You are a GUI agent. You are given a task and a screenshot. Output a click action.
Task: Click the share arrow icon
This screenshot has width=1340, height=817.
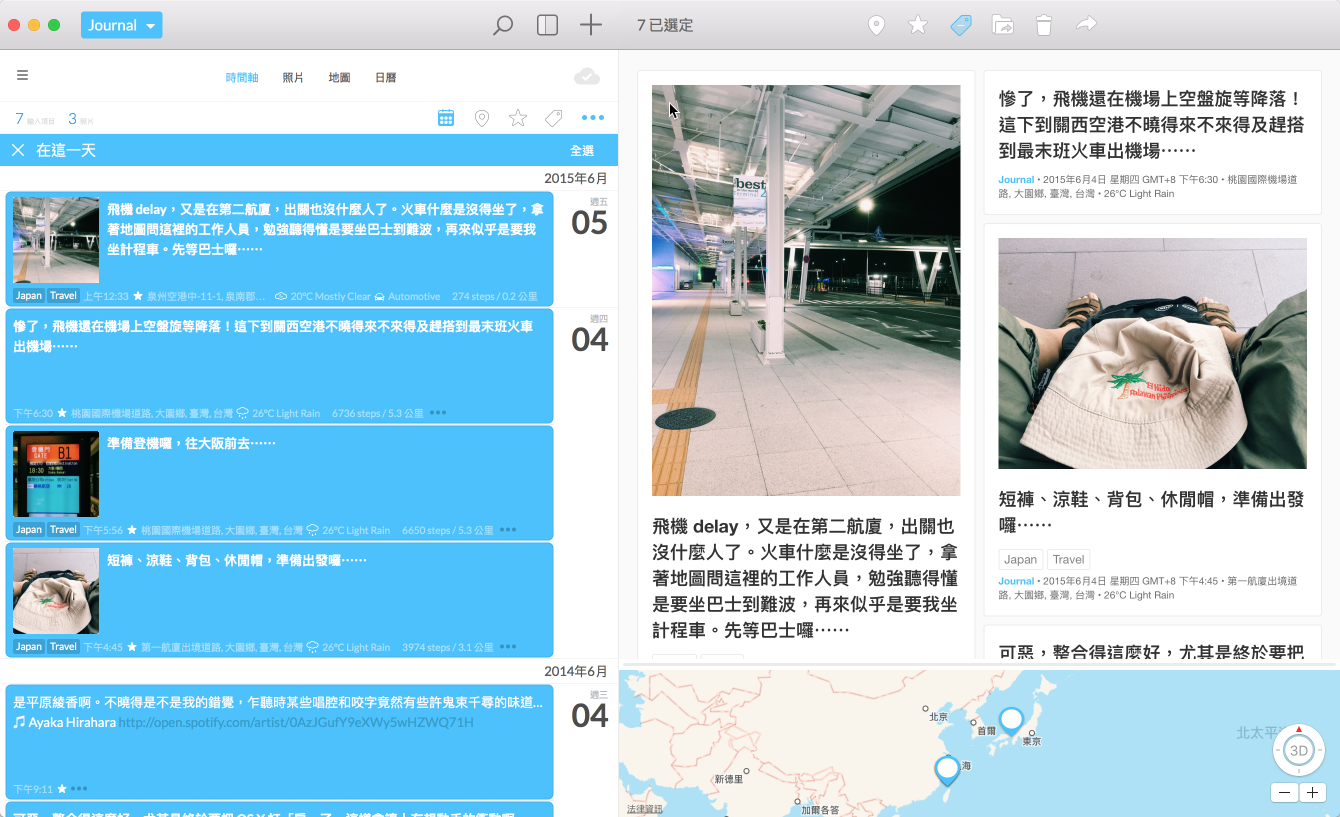pyautogui.click(x=1086, y=24)
